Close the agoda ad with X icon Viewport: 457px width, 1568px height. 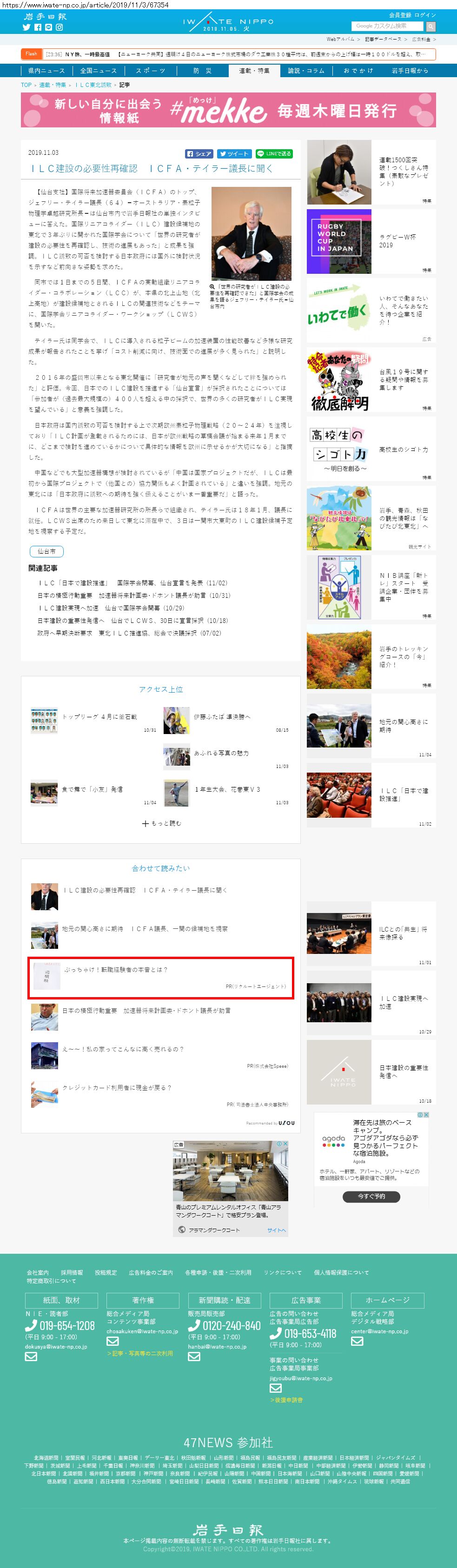tap(427, 1115)
